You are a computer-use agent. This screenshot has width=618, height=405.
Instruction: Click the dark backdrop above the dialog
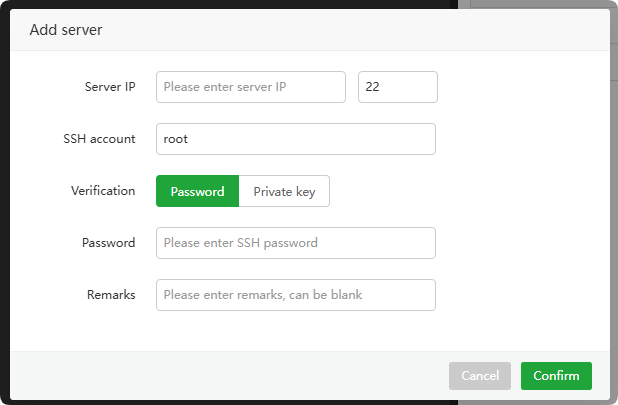click(200, 4)
